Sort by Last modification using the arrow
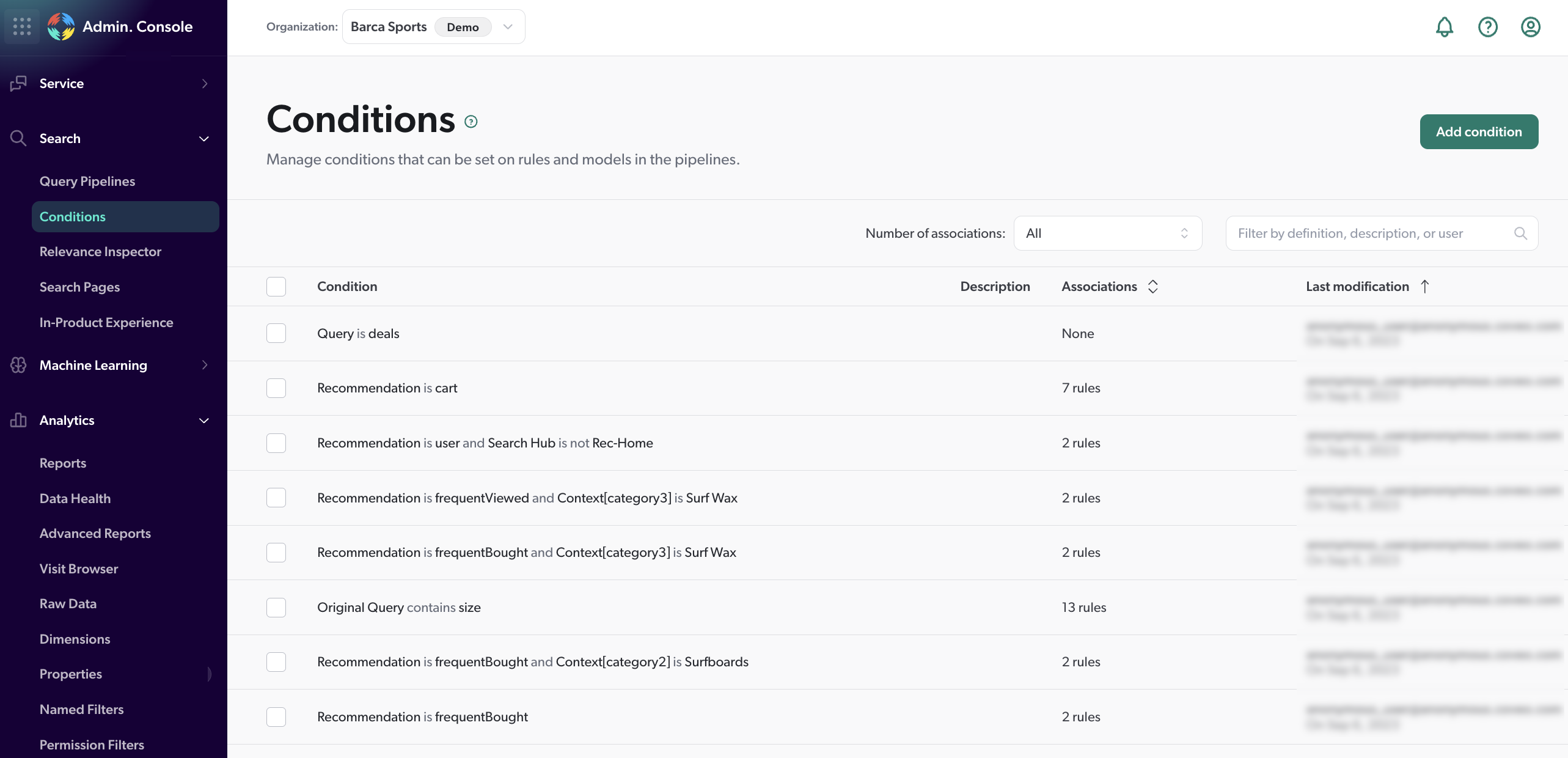 click(1424, 286)
